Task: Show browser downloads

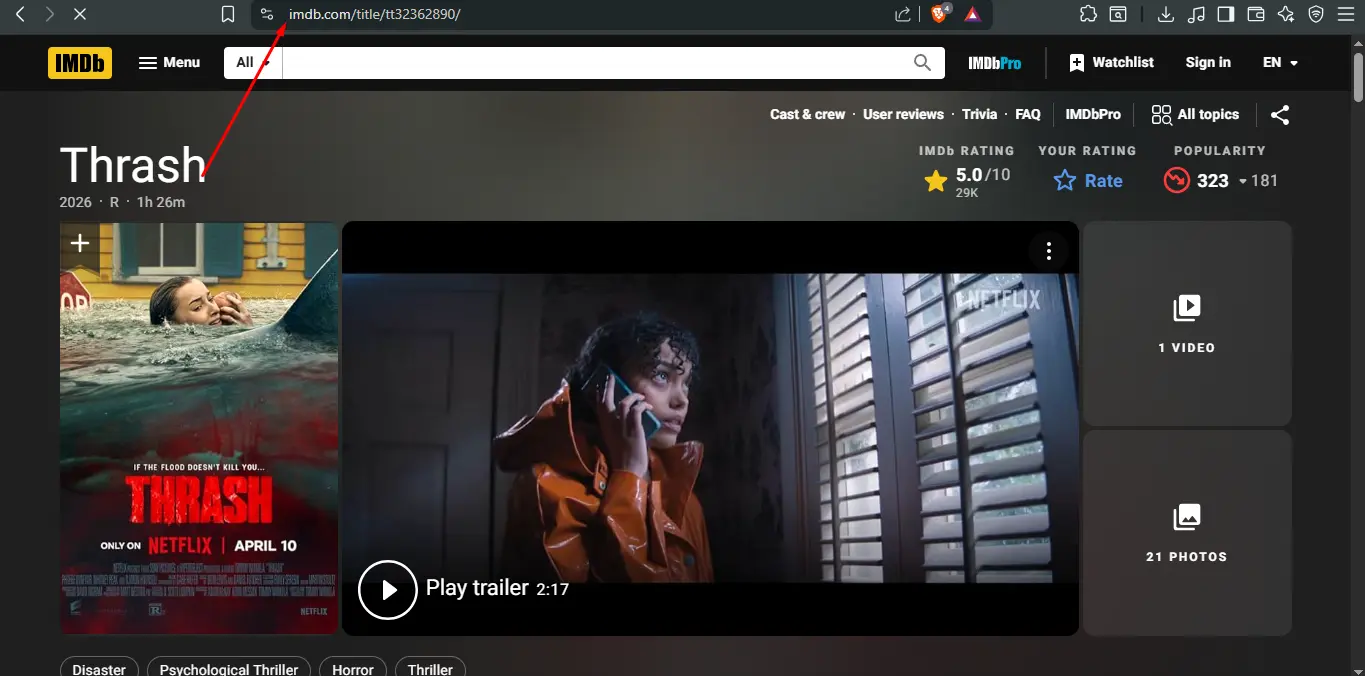Action: pos(1165,14)
